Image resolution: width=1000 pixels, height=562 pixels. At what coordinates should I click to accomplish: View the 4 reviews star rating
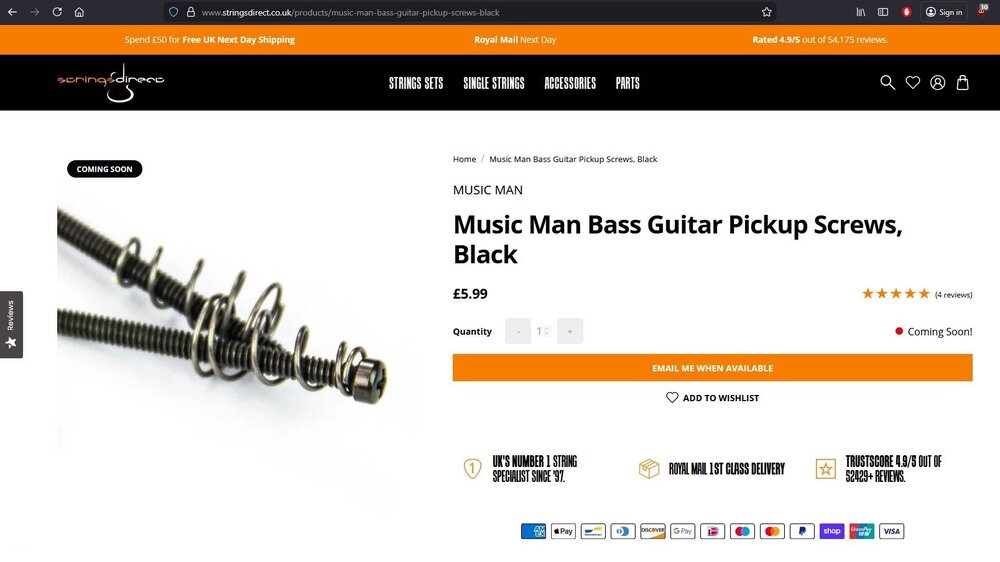(916, 294)
